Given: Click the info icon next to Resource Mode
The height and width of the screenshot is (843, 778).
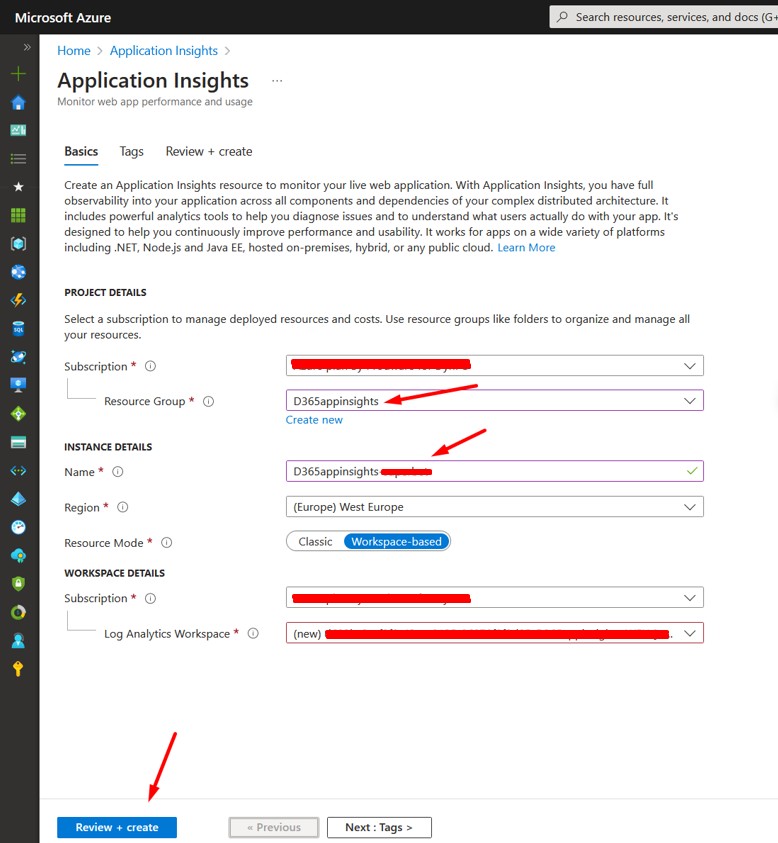Looking at the screenshot, I should click(x=167, y=542).
